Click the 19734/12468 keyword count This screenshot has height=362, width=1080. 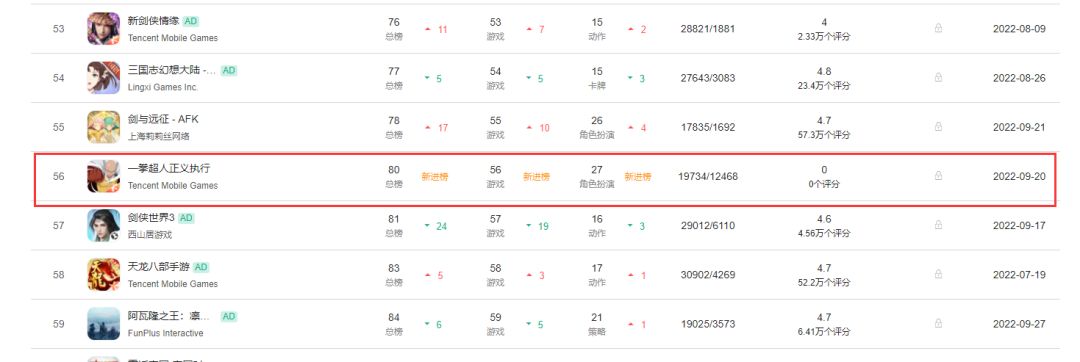click(x=707, y=177)
